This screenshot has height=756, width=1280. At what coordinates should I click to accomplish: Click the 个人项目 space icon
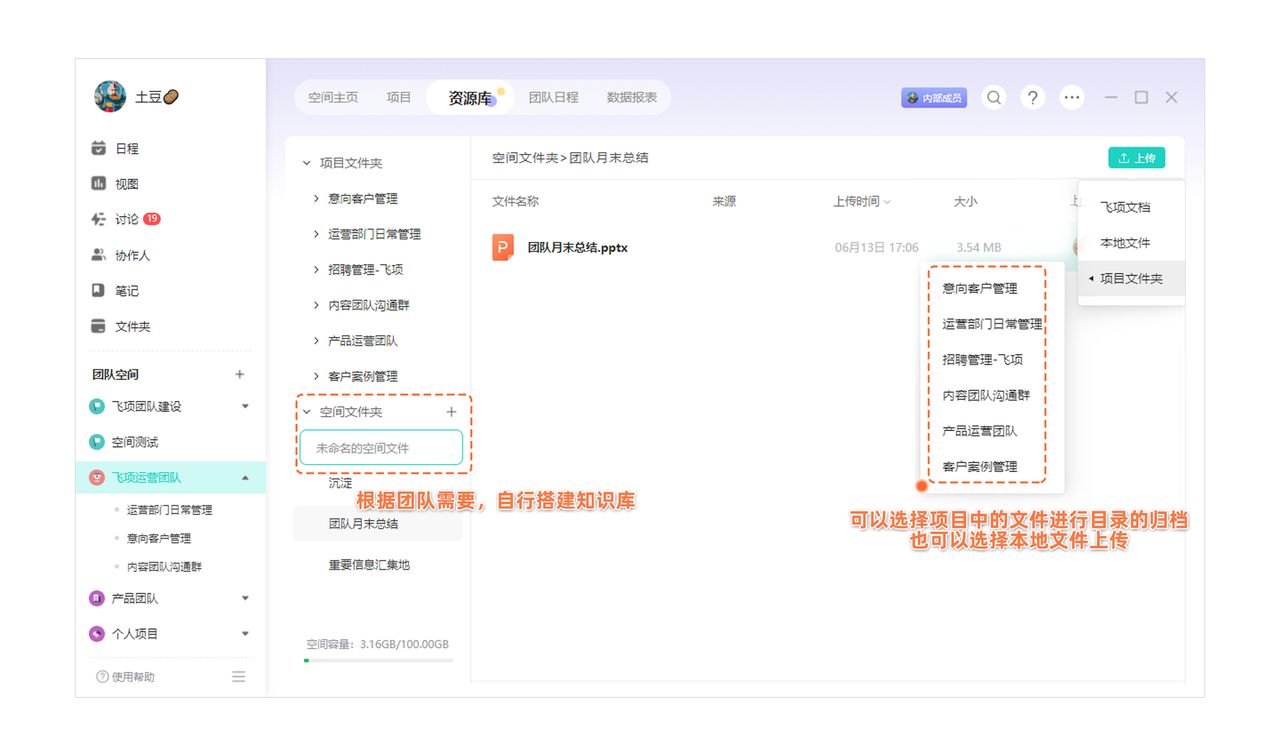pyautogui.click(x=97, y=634)
